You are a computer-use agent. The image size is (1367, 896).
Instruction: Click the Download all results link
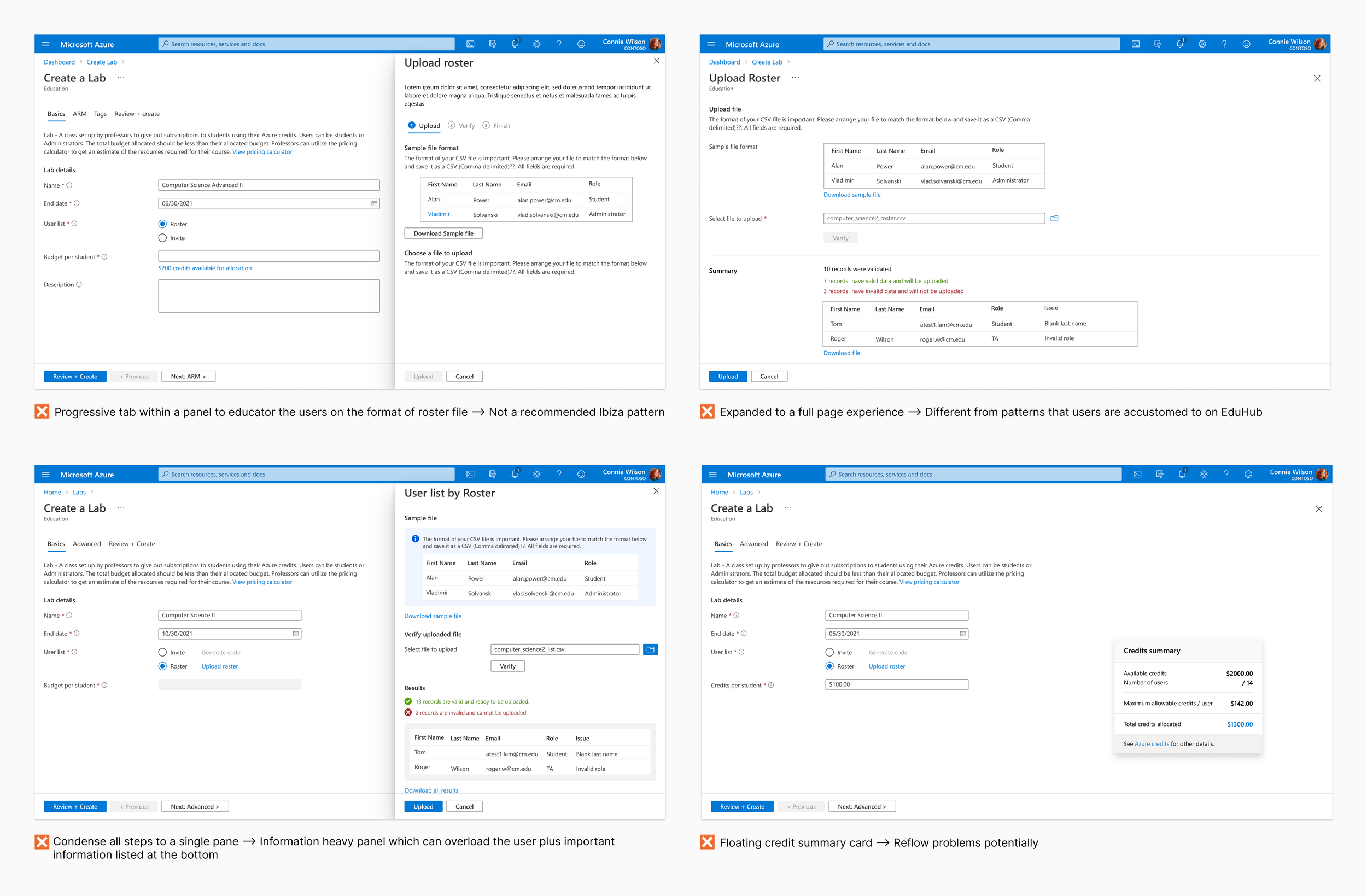431,790
